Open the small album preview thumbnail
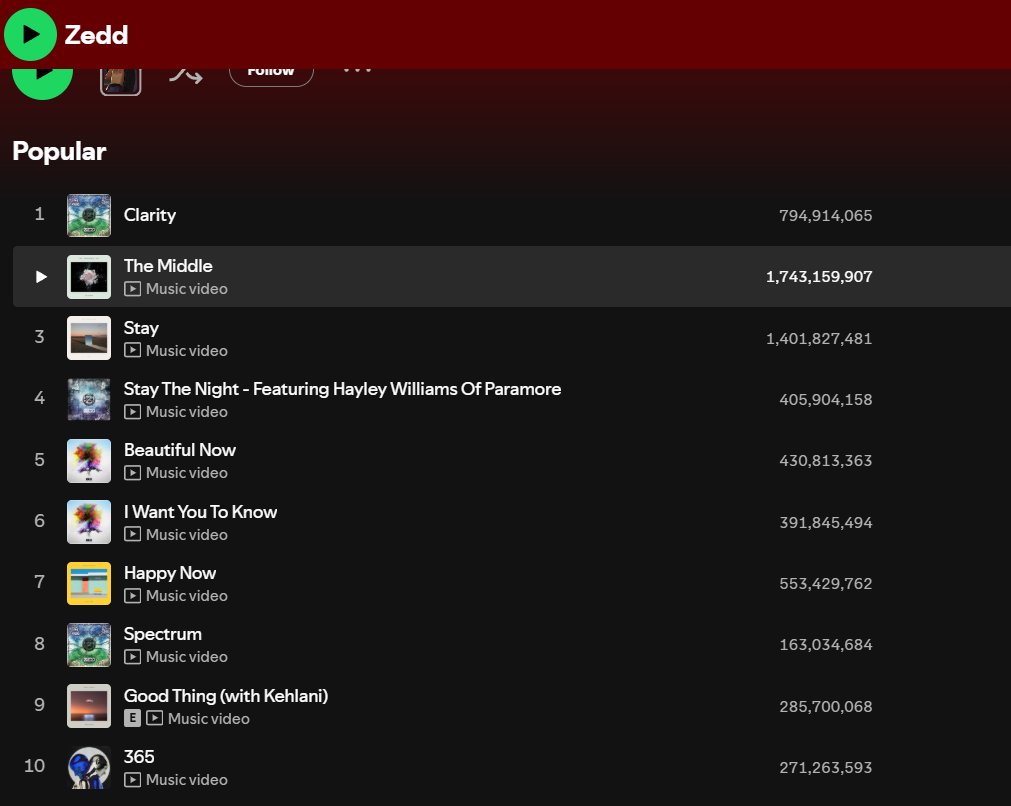The image size is (1011, 806). pos(121,82)
